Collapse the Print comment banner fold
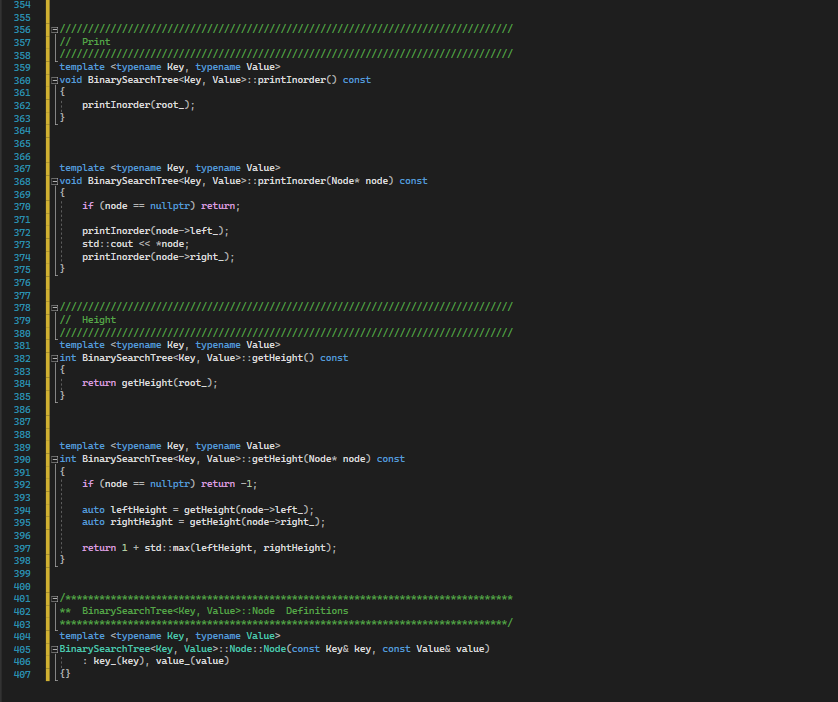 point(53,29)
